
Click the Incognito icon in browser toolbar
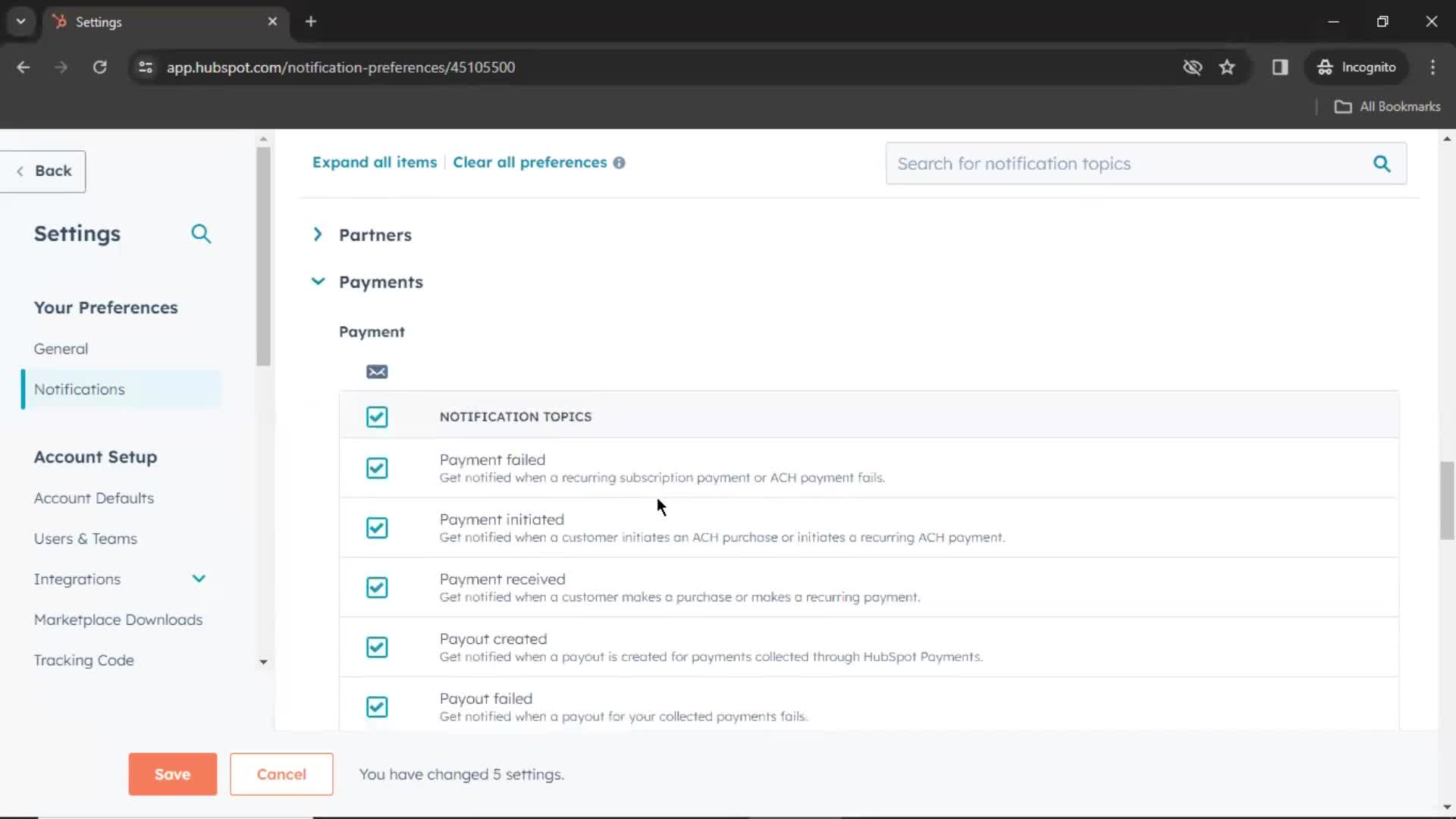(1326, 67)
